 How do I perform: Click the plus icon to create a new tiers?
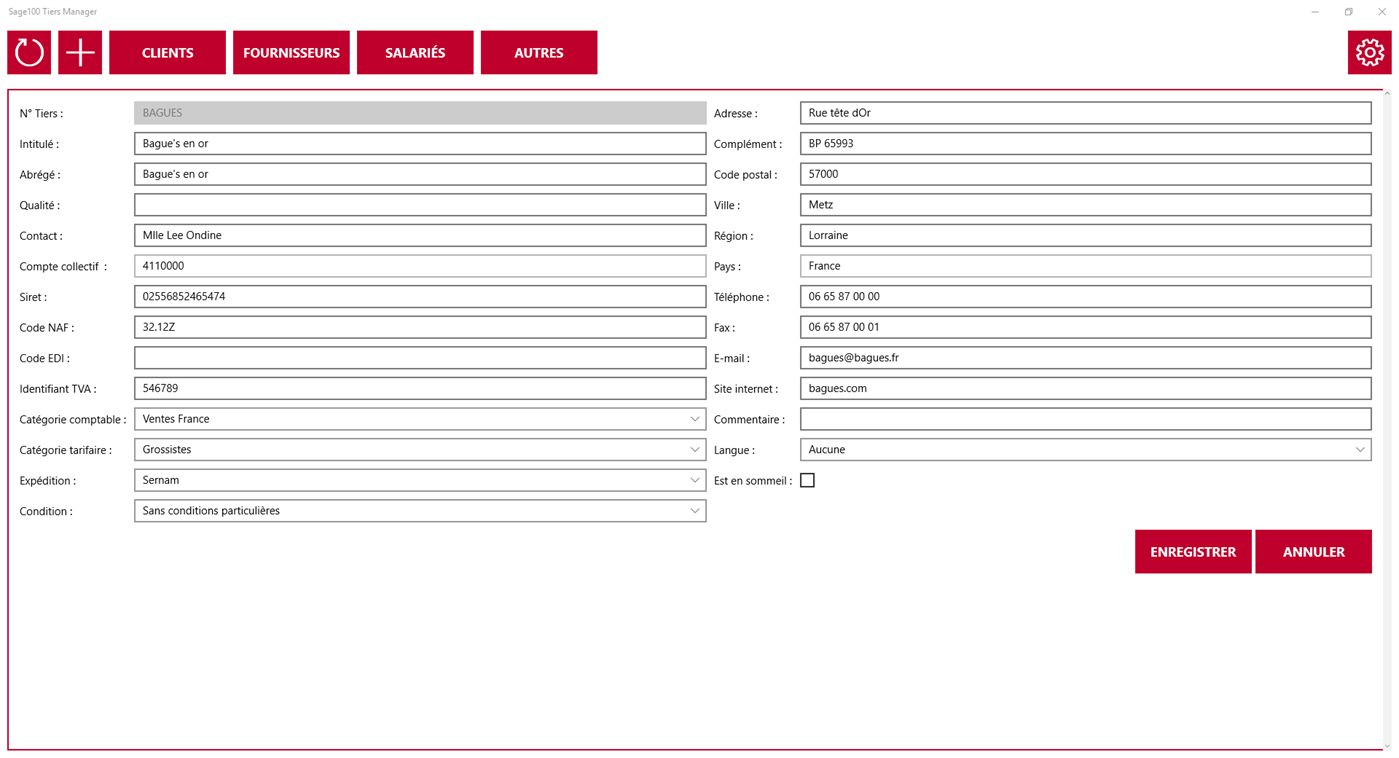coord(79,52)
